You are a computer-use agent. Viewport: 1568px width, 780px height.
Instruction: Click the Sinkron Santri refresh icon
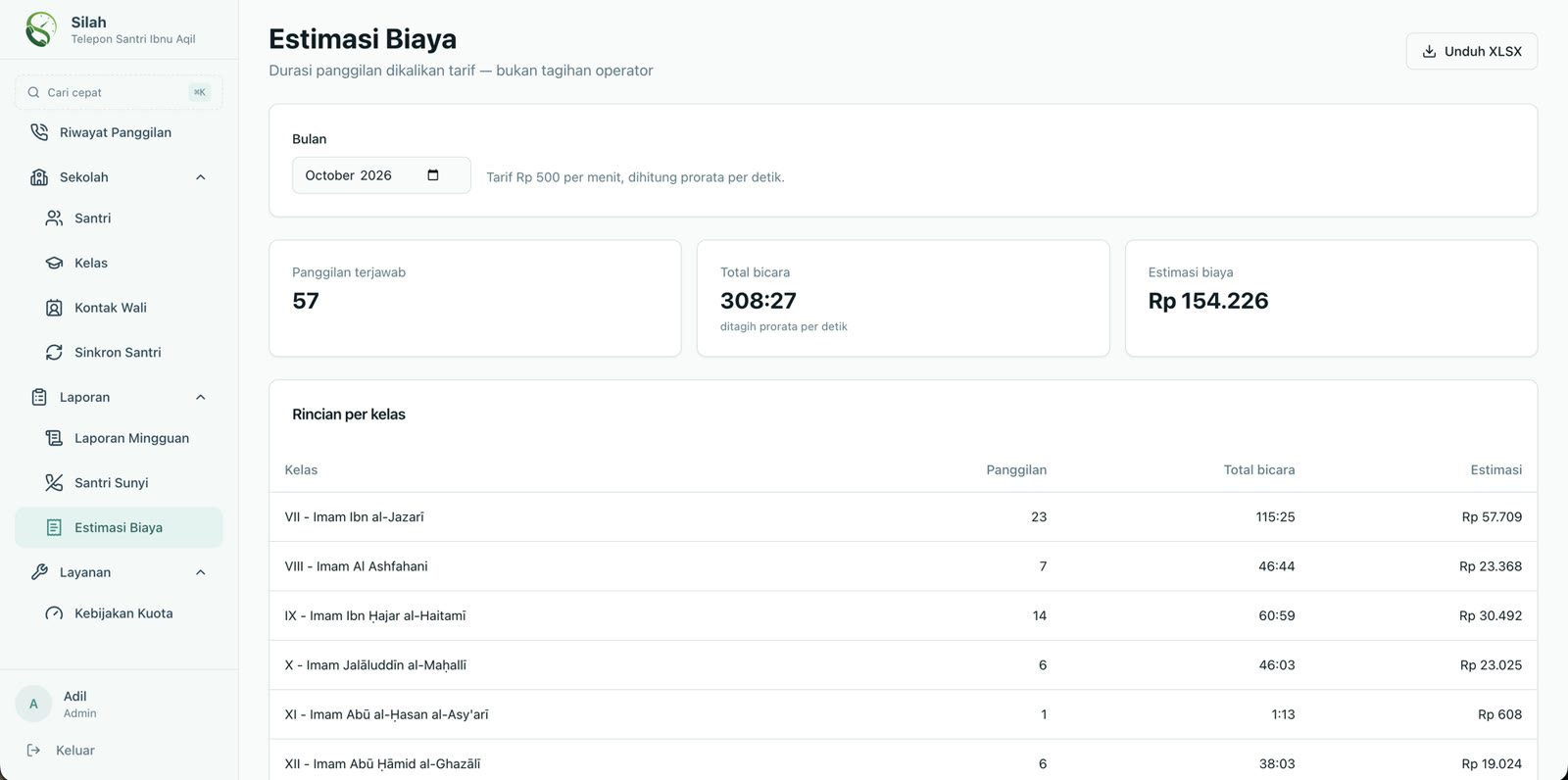tap(54, 352)
